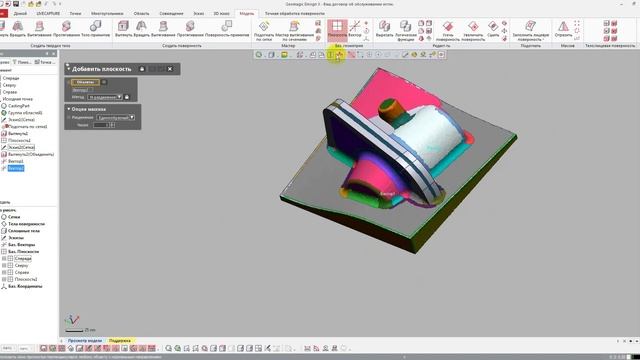Image resolution: width=640 pixels, height=360 pixels.
Task: Select CastingPart in the feature tree
Action: point(19,106)
